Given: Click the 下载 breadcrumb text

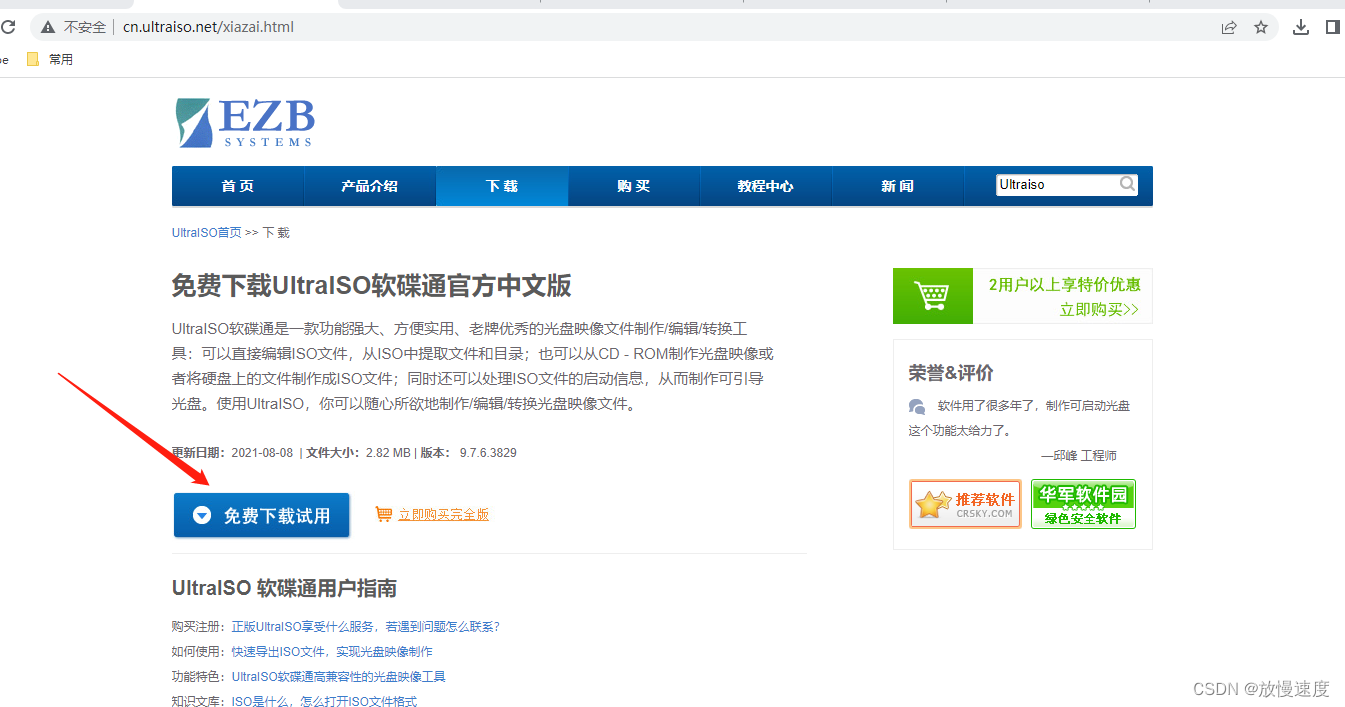Looking at the screenshot, I should coord(276,232).
